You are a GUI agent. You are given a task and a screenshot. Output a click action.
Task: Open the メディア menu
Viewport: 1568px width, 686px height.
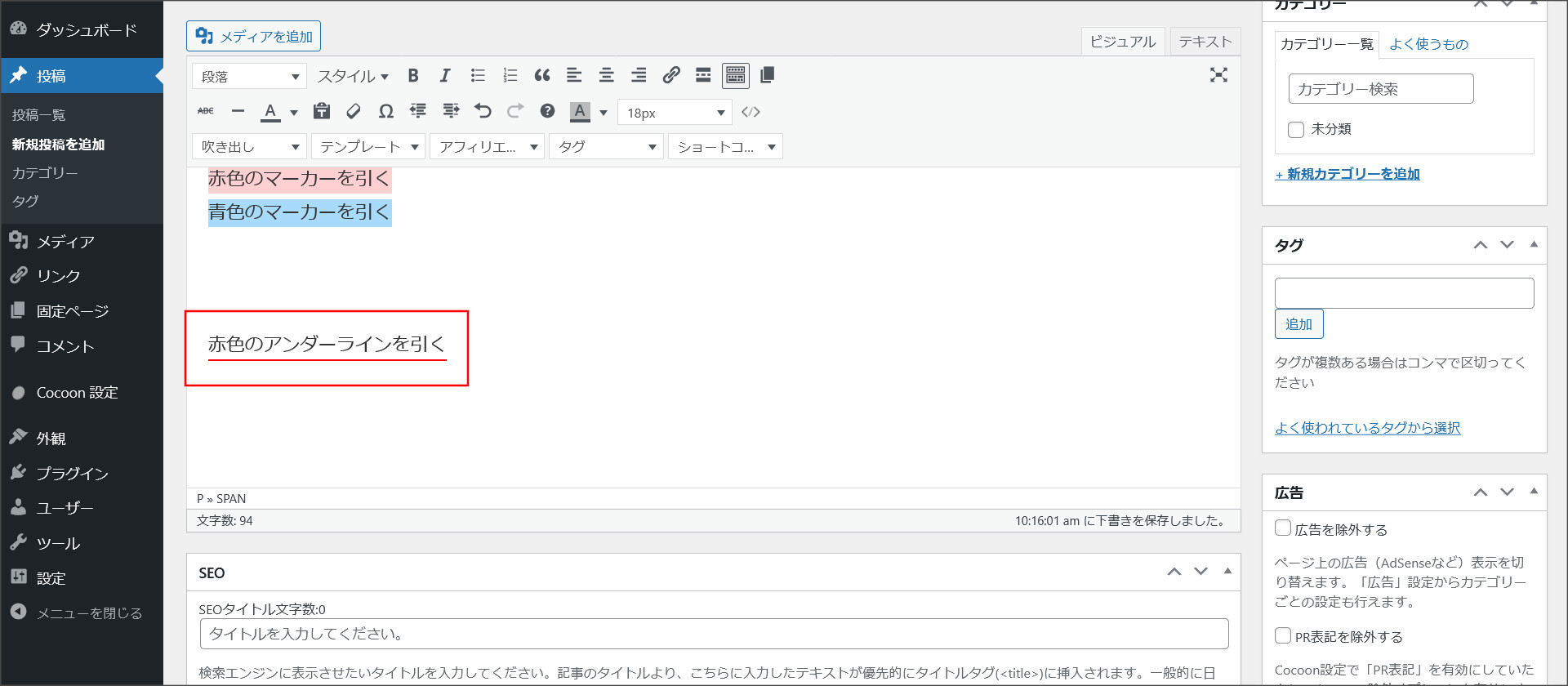click(82, 242)
